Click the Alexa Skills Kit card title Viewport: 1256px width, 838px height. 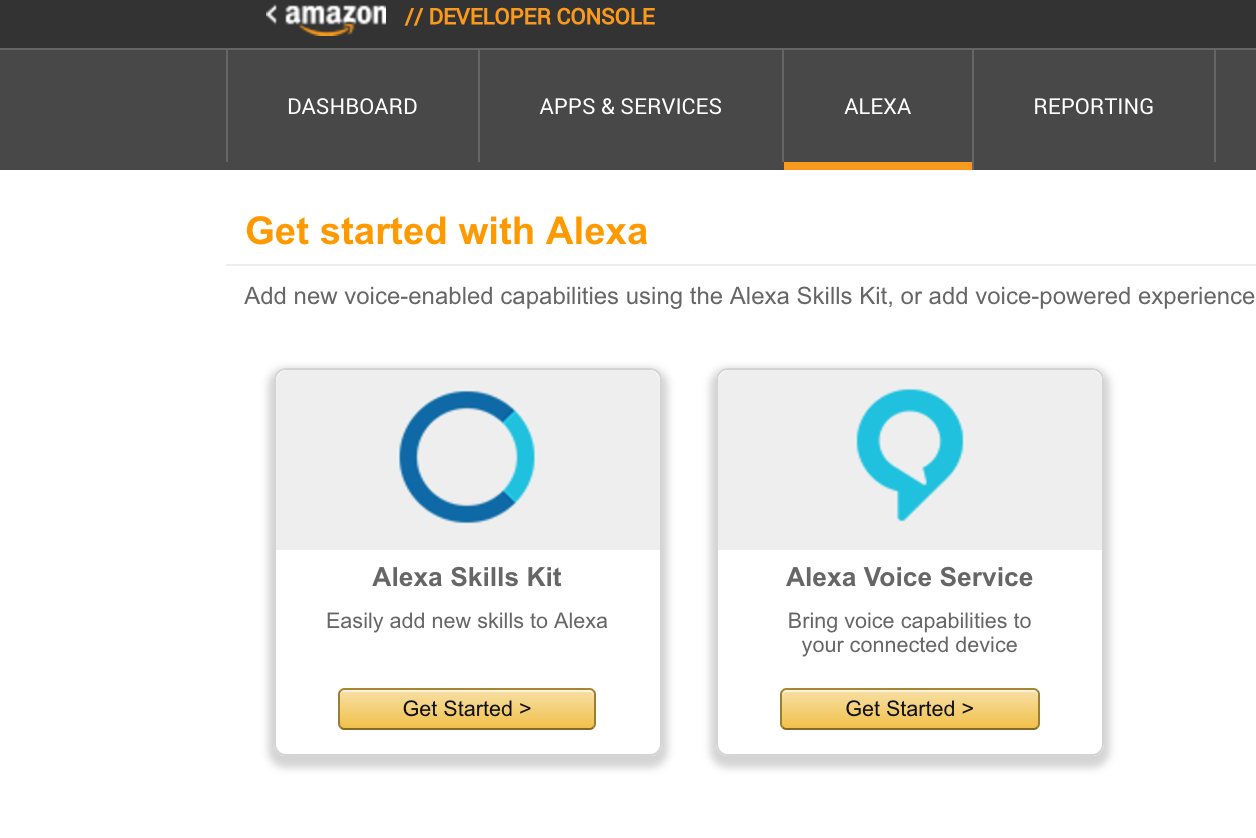(467, 577)
